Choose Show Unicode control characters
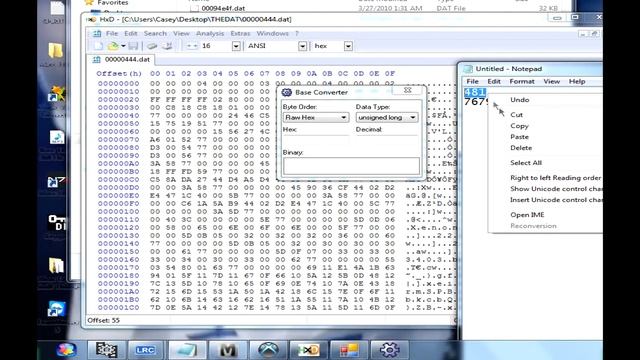Screen dimensions: 640x360 [x=556, y=189]
